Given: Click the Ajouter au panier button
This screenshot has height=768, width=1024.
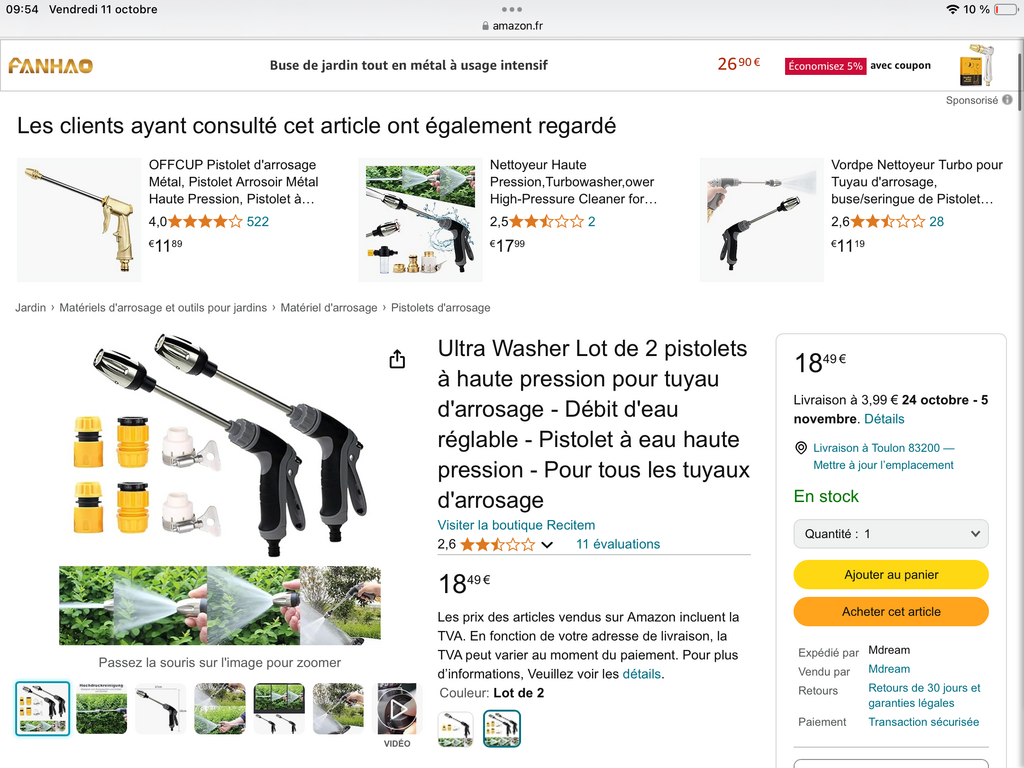Looking at the screenshot, I should point(891,575).
